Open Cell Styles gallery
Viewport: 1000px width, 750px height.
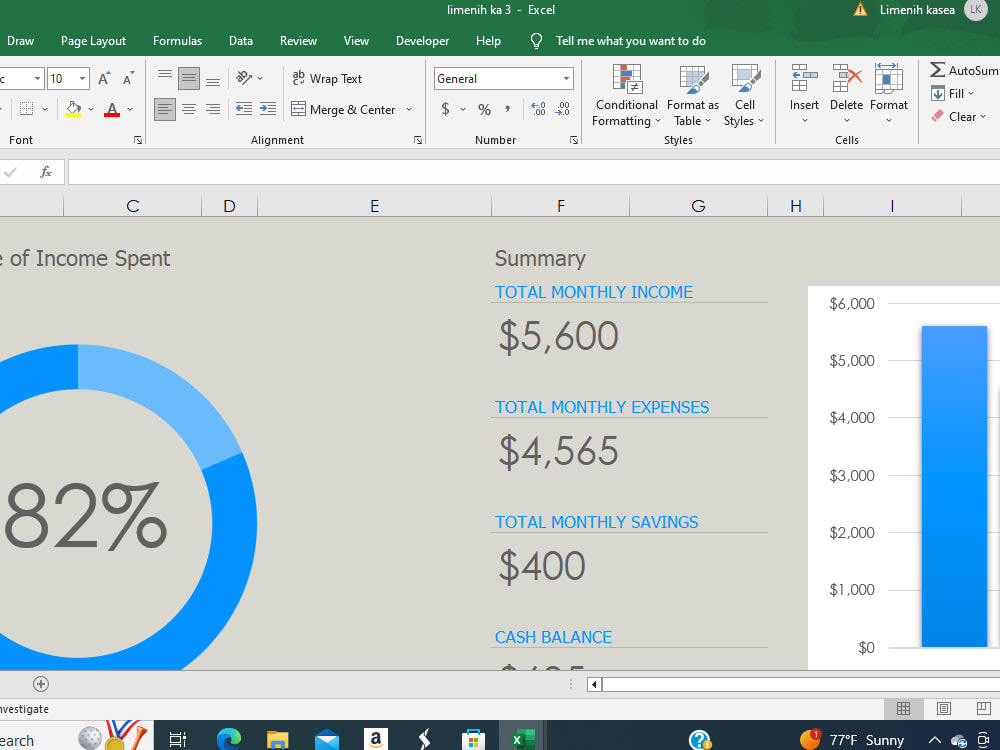coord(744,96)
